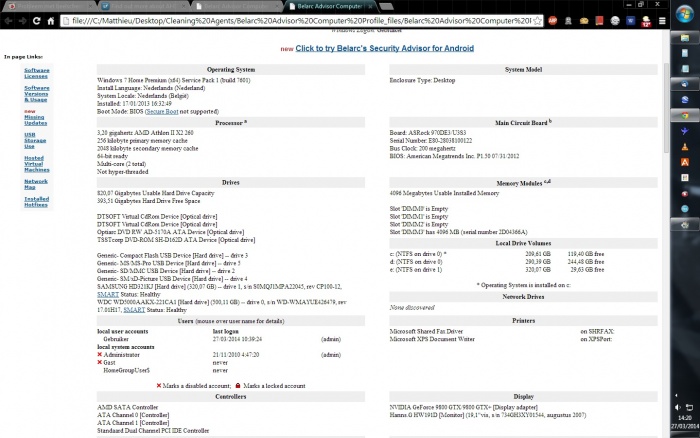Image resolution: width=700 pixels, height=438 pixels.
Task: Click 'AMD Athlon II X2 260' processor line
Action: click(145, 133)
